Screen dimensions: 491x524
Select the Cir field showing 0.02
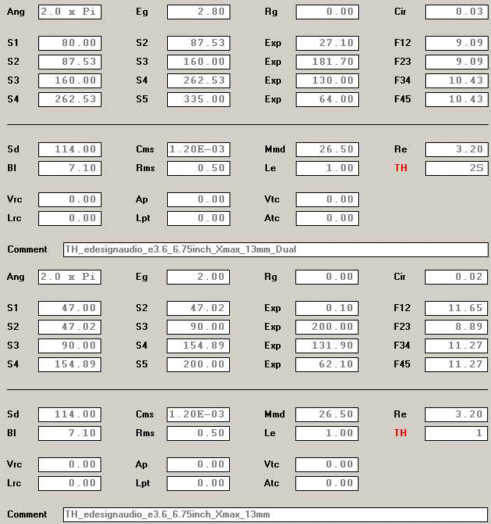[456, 277]
